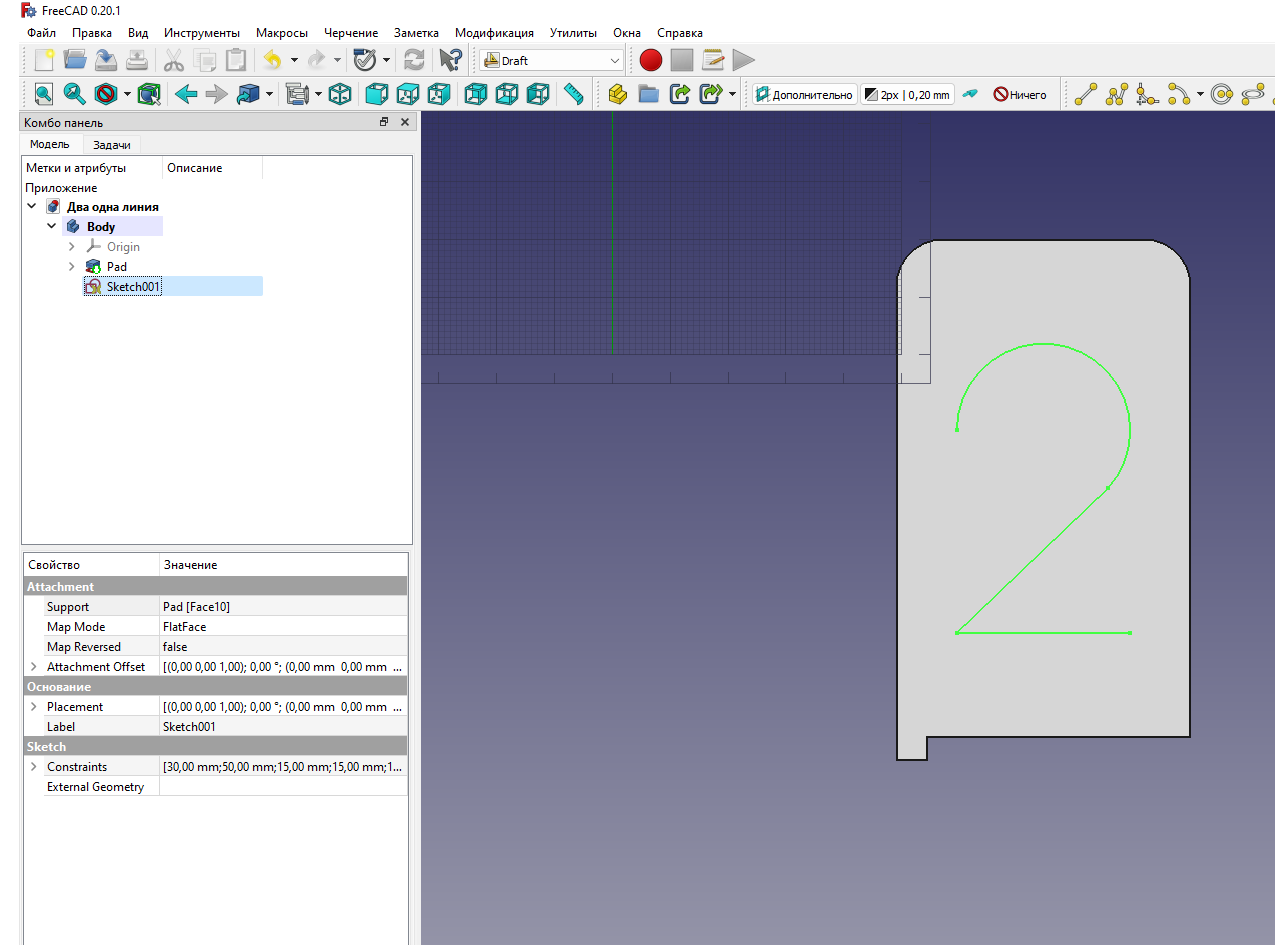Switch to the Задачи tab
The width and height of the screenshot is (1275, 945).
point(111,145)
